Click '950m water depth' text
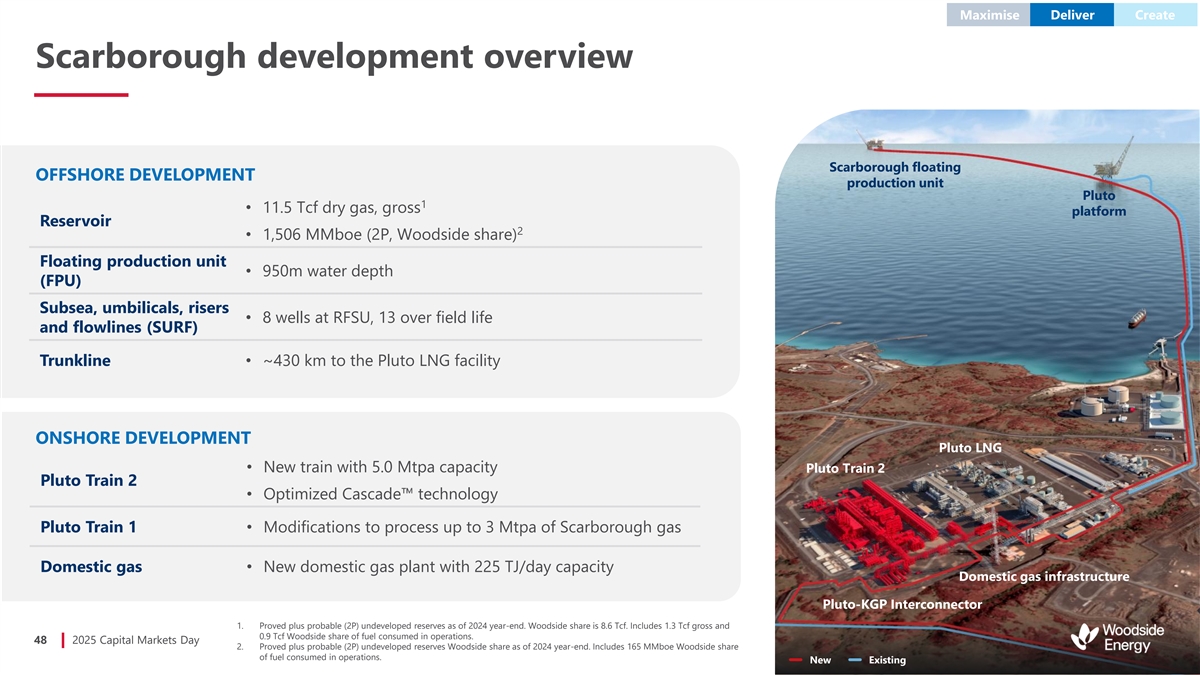This screenshot has height=675, width=1200. point(327,271)
